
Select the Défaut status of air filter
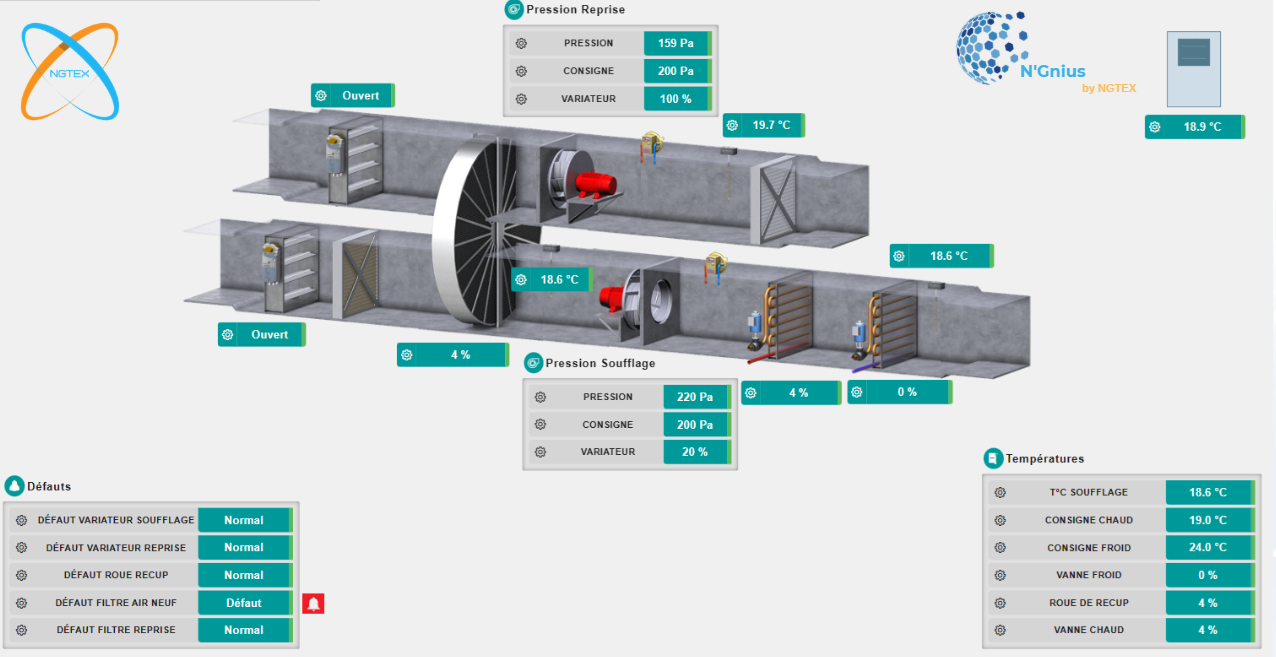pos(244,603)
